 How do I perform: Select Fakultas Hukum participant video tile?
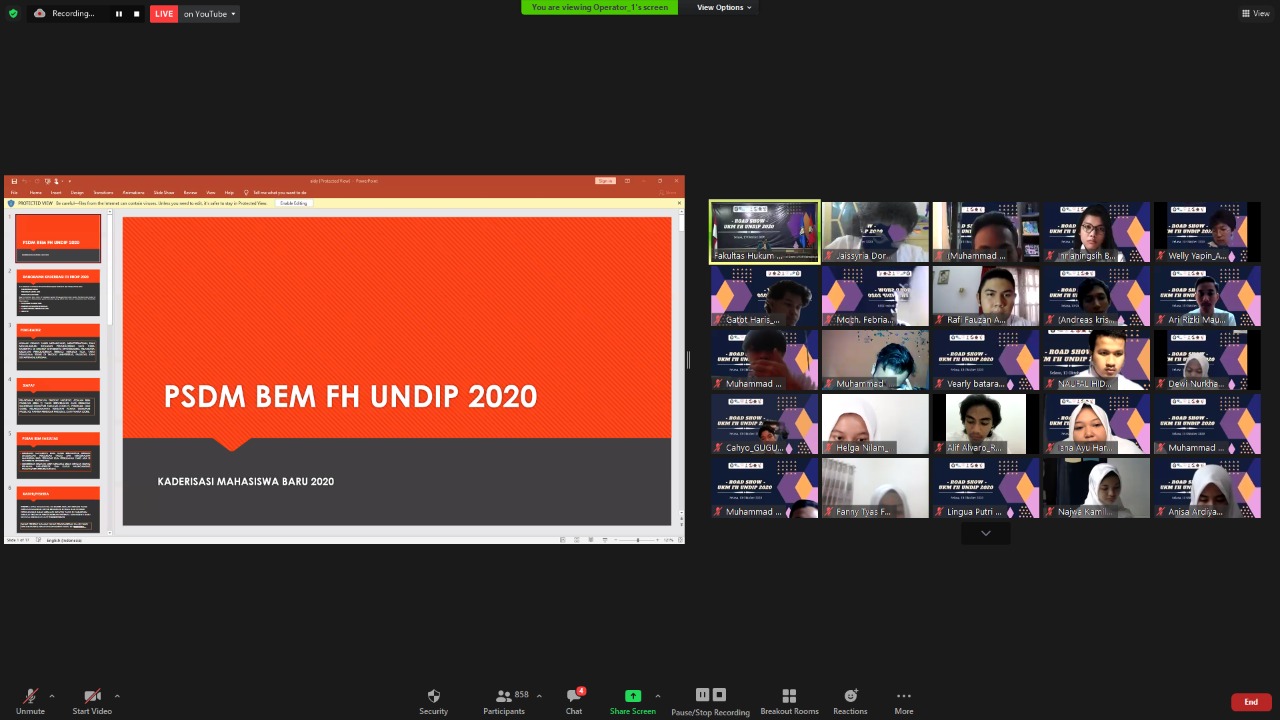(765, 232)
